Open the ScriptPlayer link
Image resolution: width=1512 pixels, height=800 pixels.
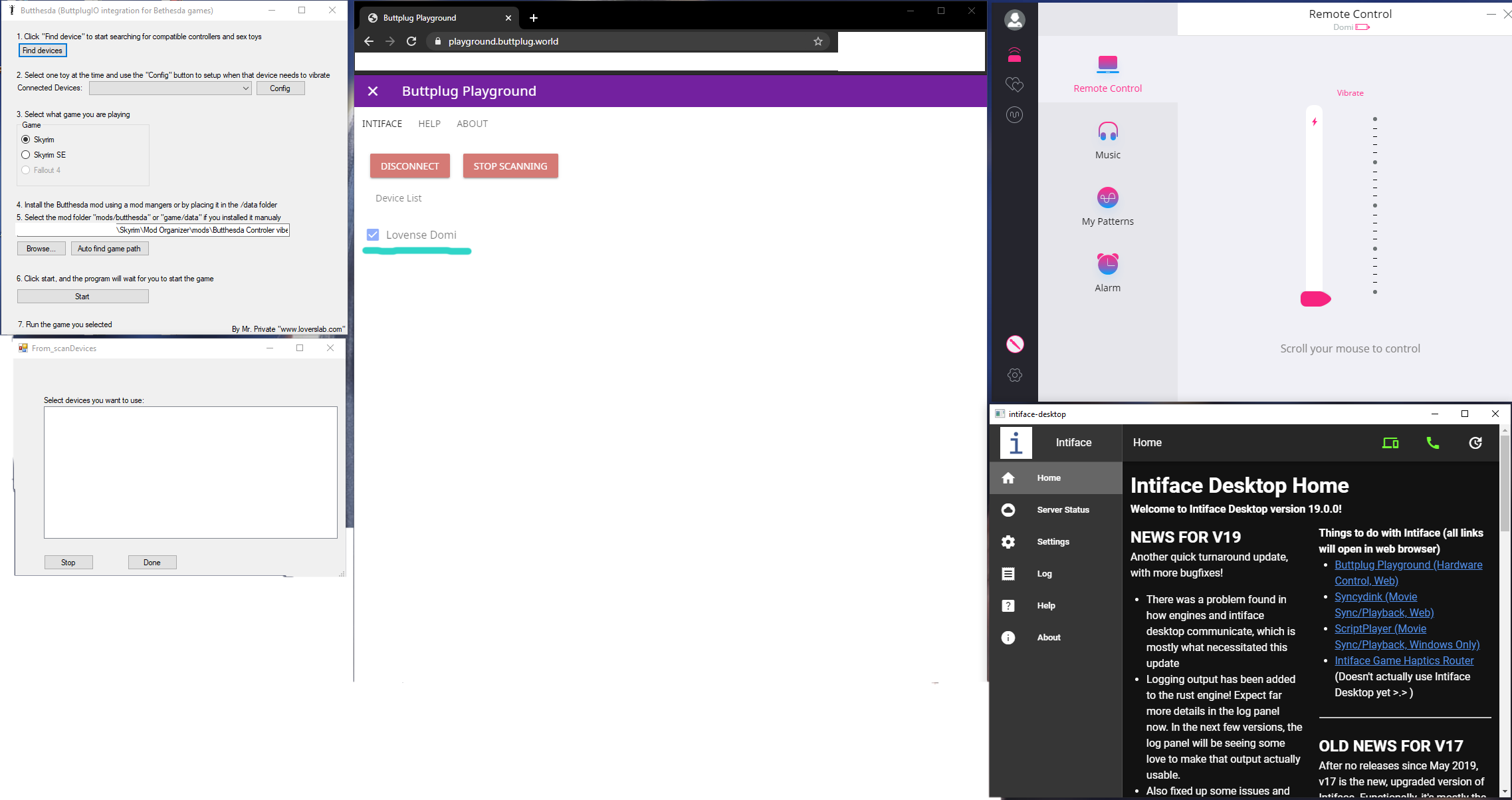(1406, 636)
